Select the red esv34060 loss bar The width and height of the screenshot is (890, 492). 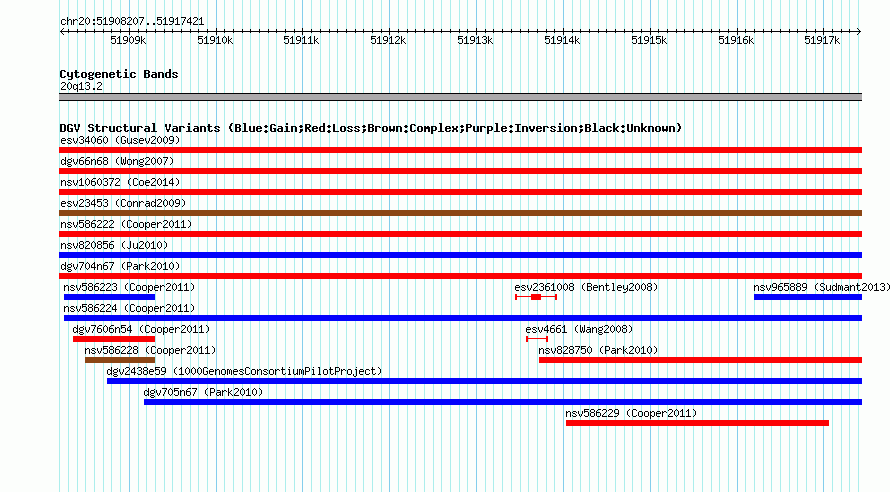coord(460,150)
